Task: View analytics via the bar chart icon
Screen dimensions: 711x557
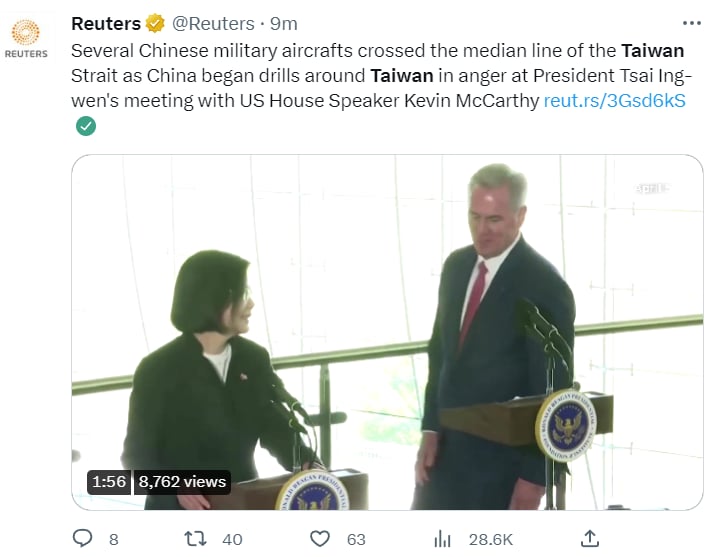Action: point(442,539)
